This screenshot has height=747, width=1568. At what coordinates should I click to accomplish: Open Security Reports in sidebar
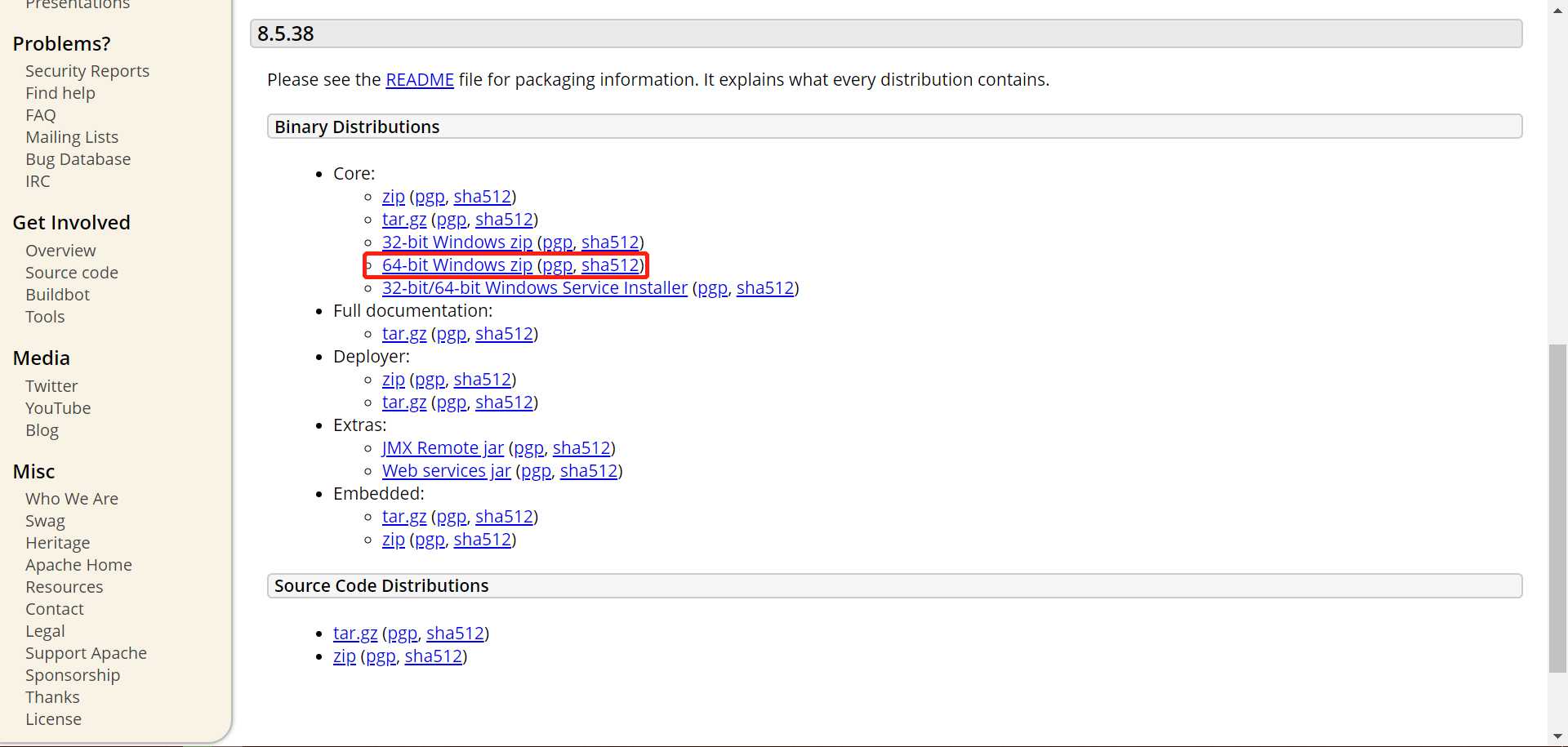click(x=87, y=71)
